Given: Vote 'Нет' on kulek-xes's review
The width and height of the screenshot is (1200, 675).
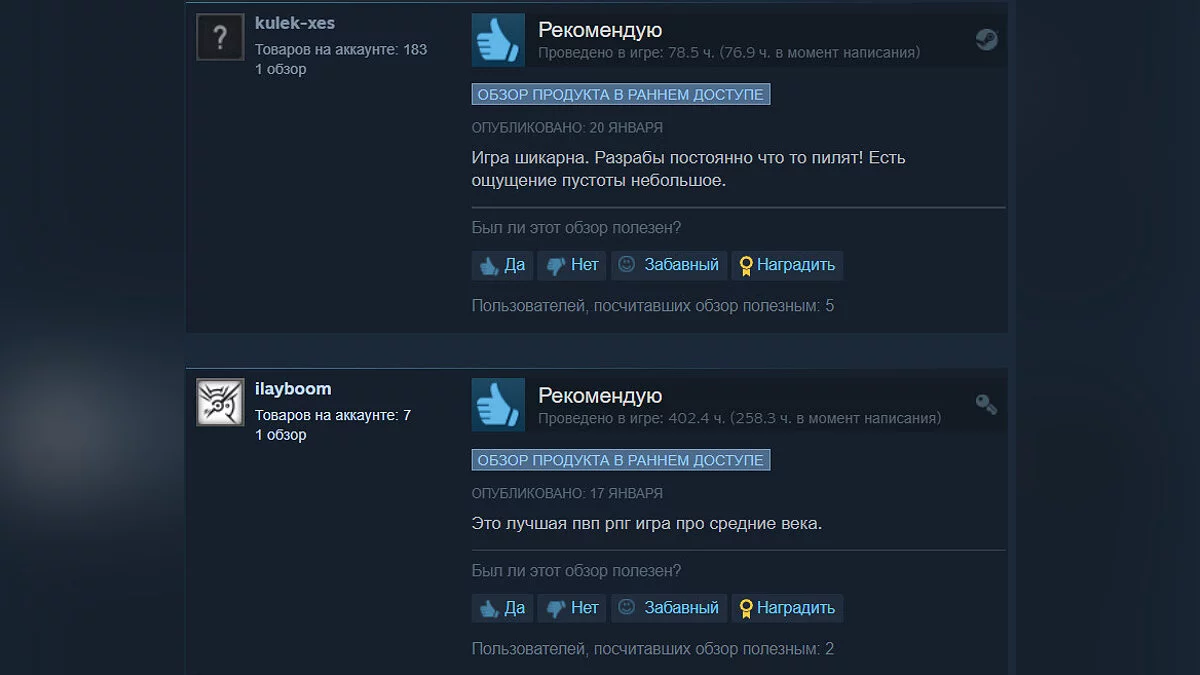Looking at the screenshot, I should click(573, 265).
